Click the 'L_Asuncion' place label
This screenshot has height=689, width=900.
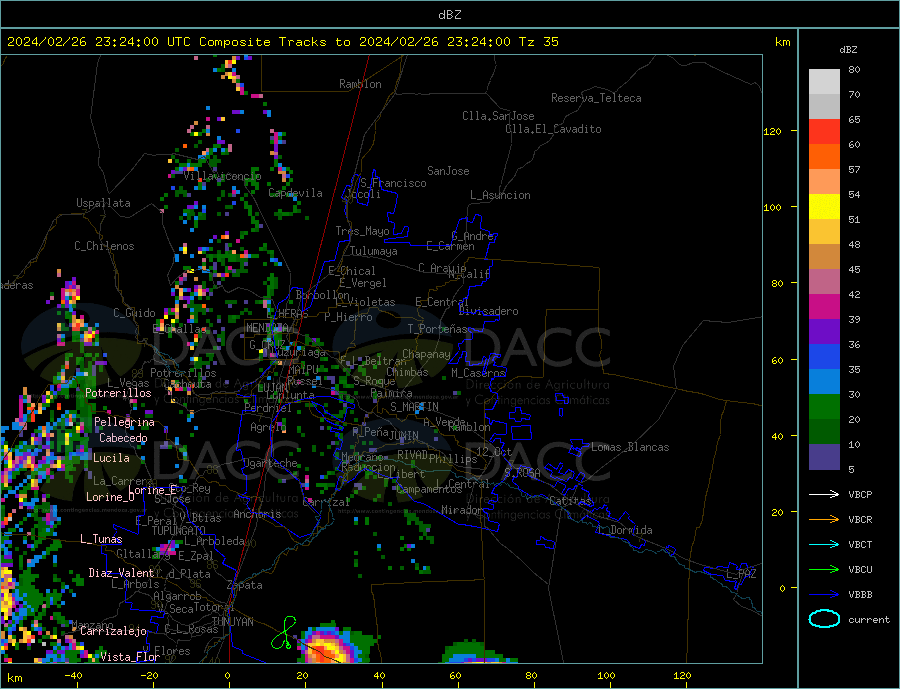tap(500, 195)
